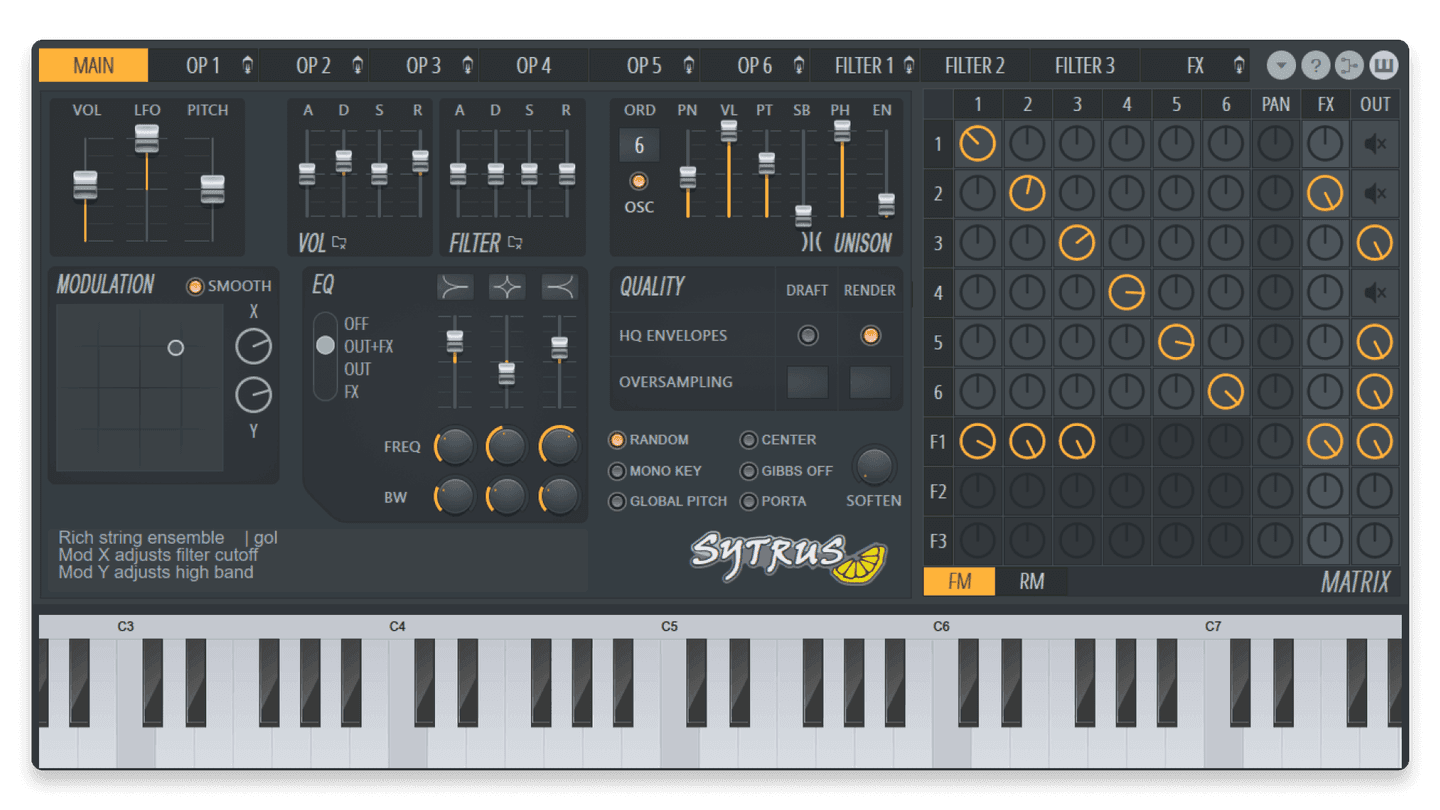
Task: Open the Sytrus options dropdown arrow
Action: click(1281, 66)
